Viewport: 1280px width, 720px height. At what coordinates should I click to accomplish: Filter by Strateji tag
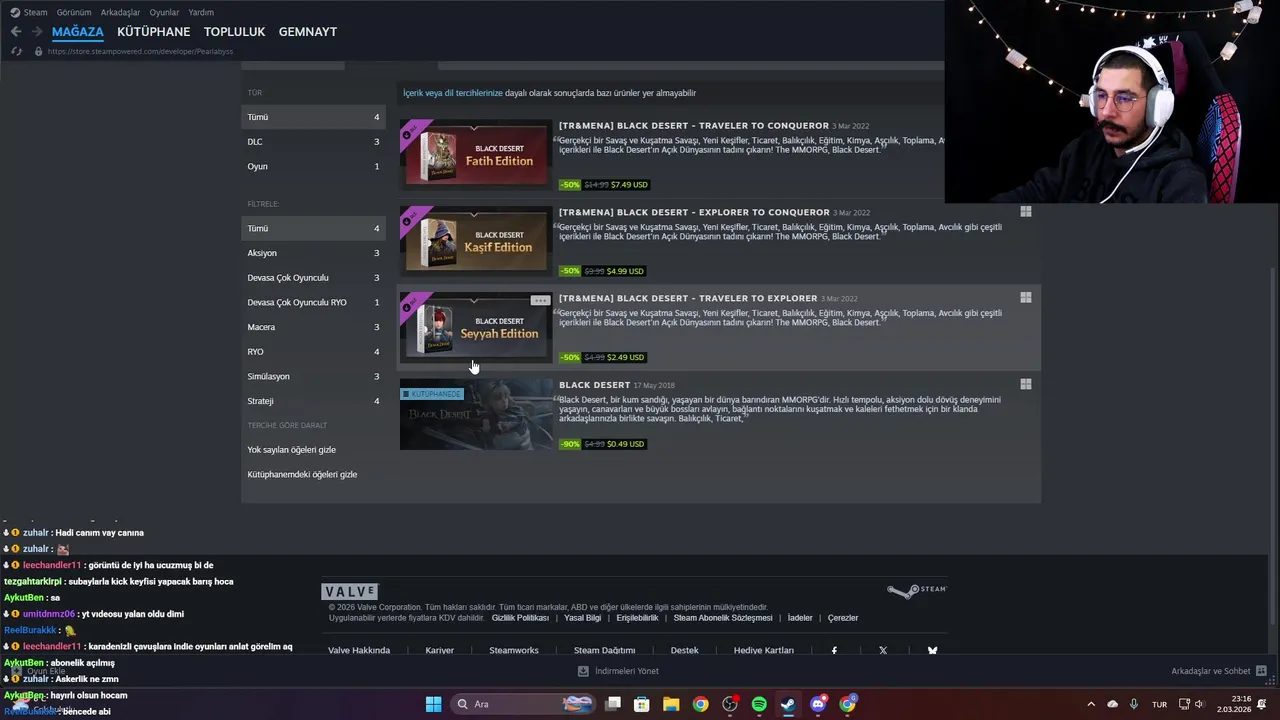313,401
